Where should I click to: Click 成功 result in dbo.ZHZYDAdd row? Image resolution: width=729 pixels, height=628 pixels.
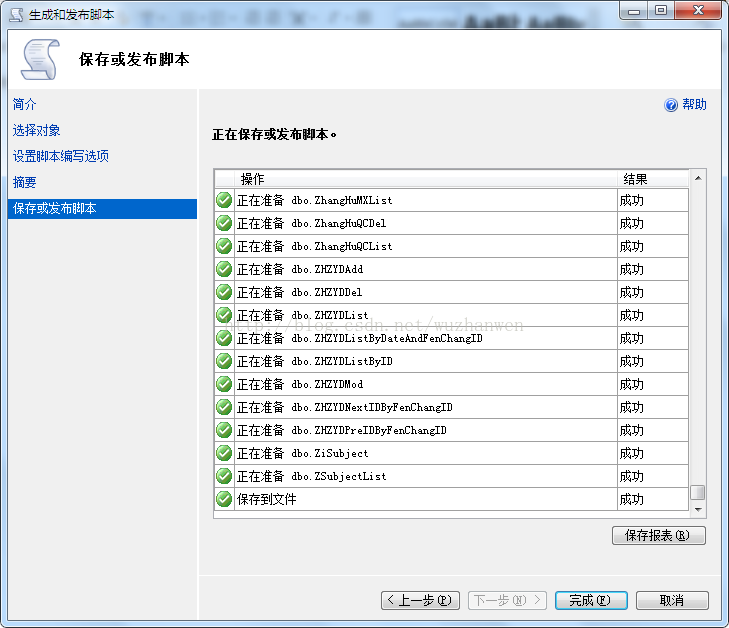(631, 269)
